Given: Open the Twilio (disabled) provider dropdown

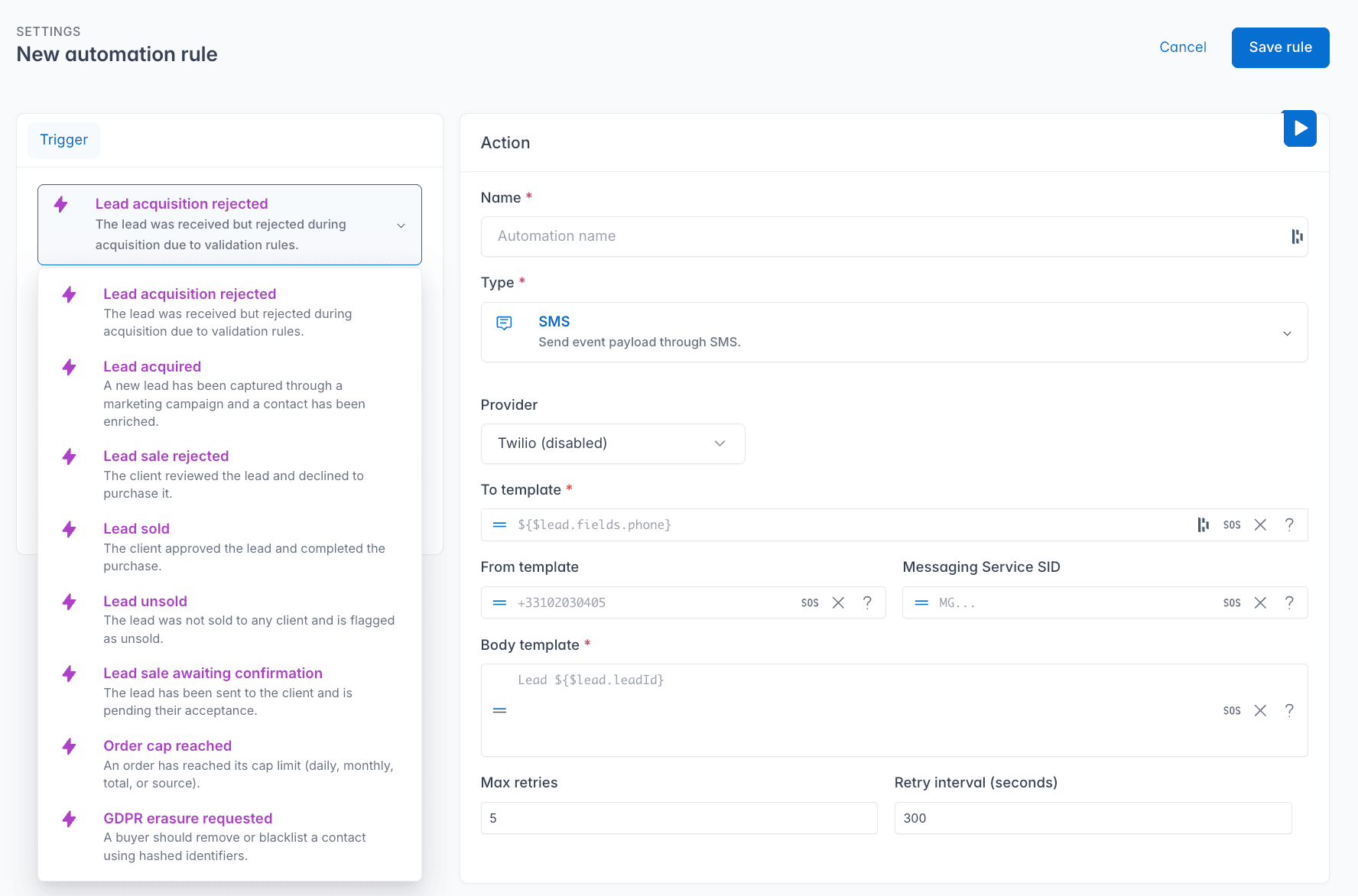Looking at the screenshot, I should [x=612, y=443].
